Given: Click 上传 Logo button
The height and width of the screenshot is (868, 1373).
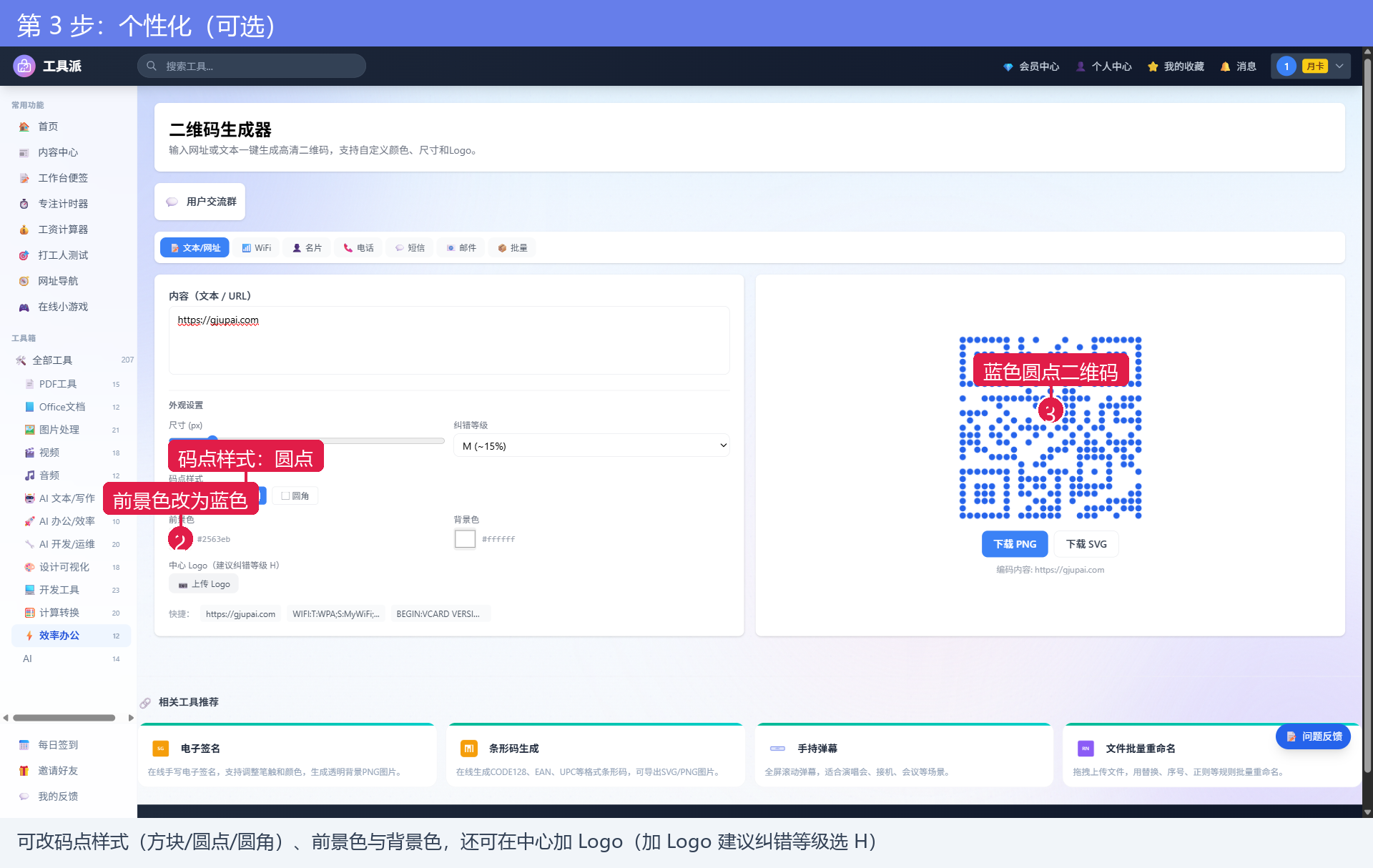Looking at the screenshot, I should coord(204,584).
